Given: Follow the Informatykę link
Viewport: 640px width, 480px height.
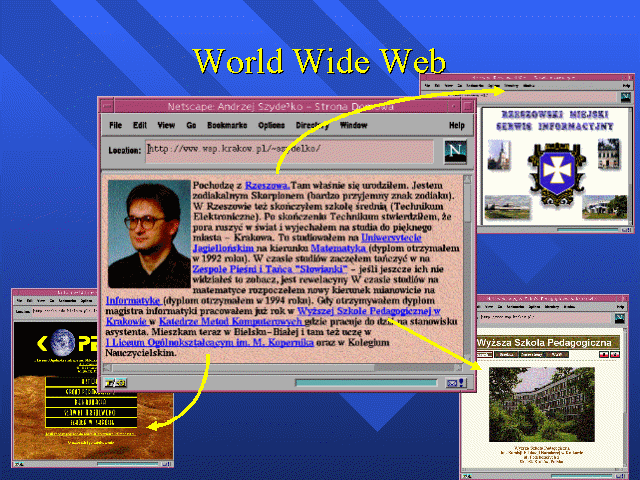Looking at the screenshot, I should coord(133,300).
